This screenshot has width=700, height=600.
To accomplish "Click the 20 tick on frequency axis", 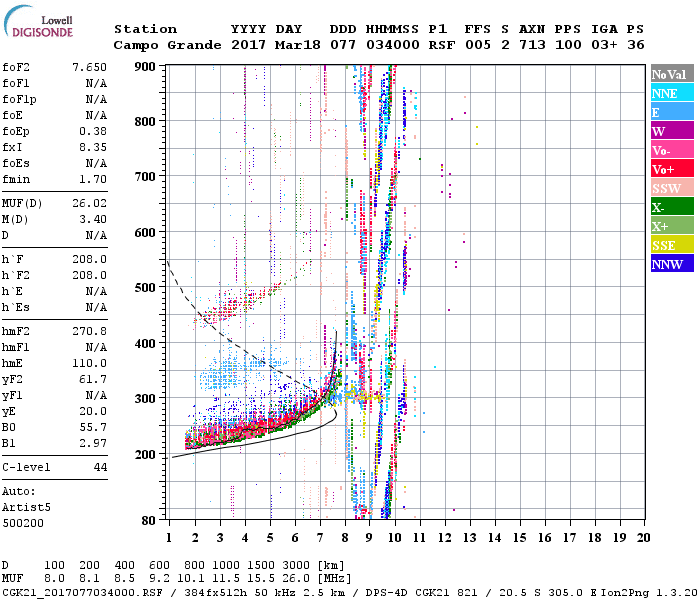I will (643, 538).
